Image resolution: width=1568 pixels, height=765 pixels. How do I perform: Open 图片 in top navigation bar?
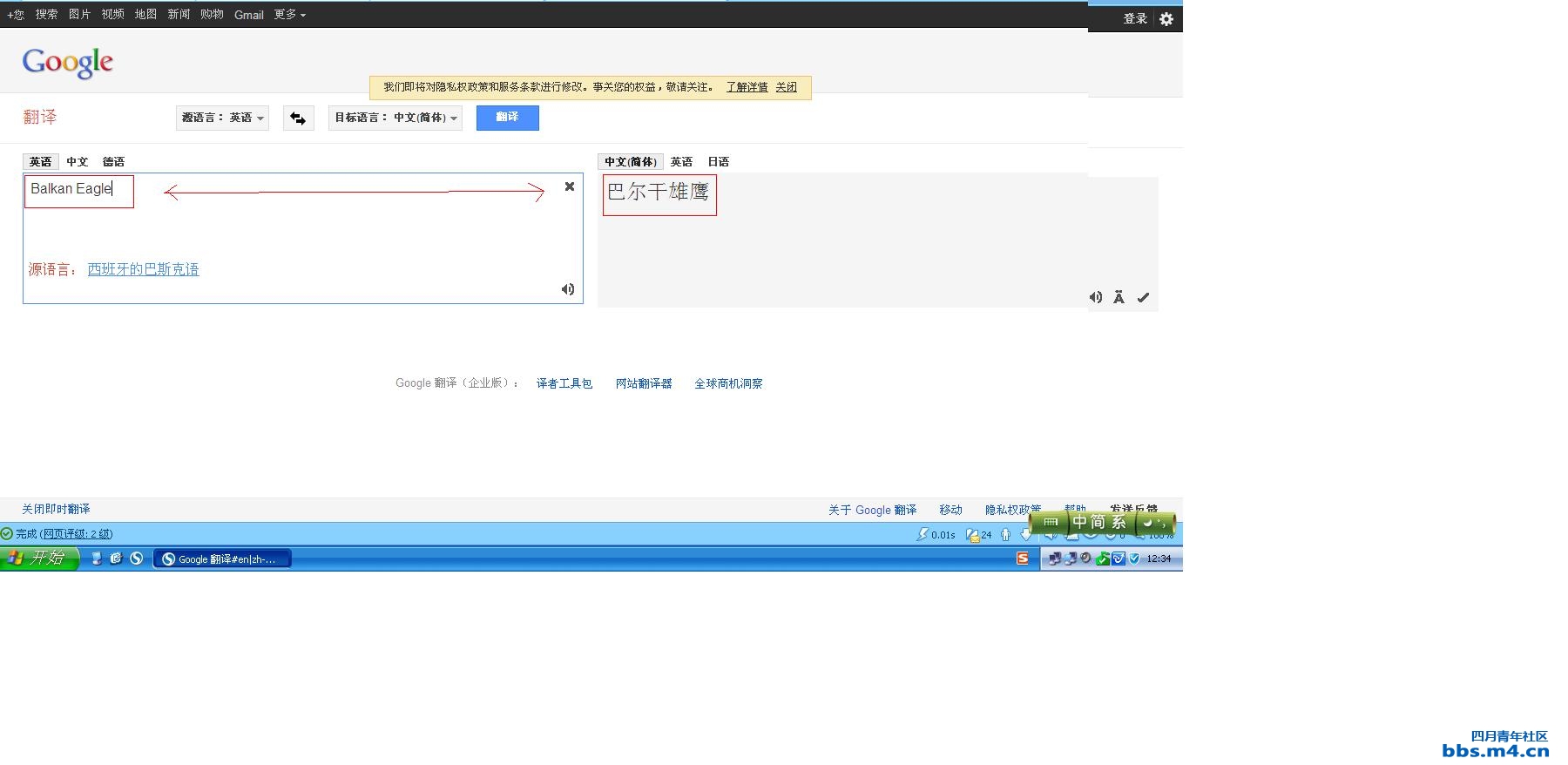[79, 15]
